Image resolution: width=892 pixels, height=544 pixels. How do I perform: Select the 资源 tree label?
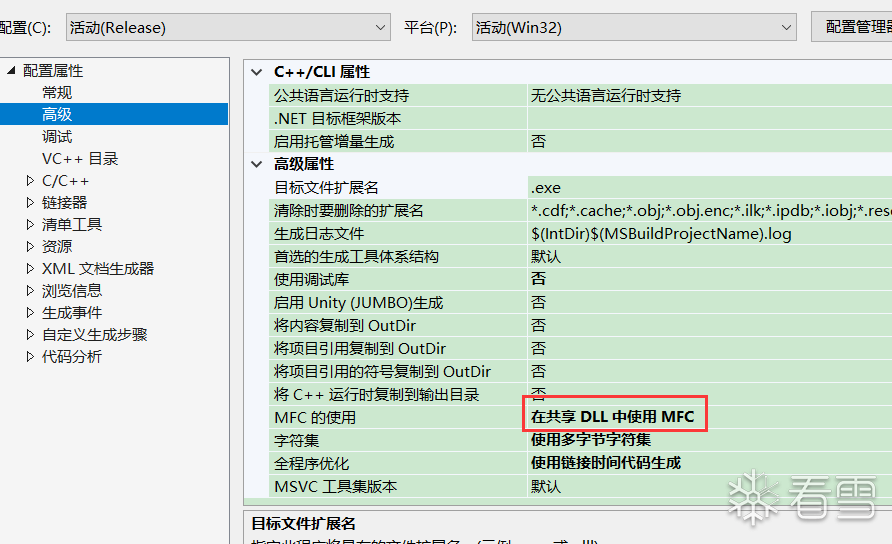tap(57, 246)
